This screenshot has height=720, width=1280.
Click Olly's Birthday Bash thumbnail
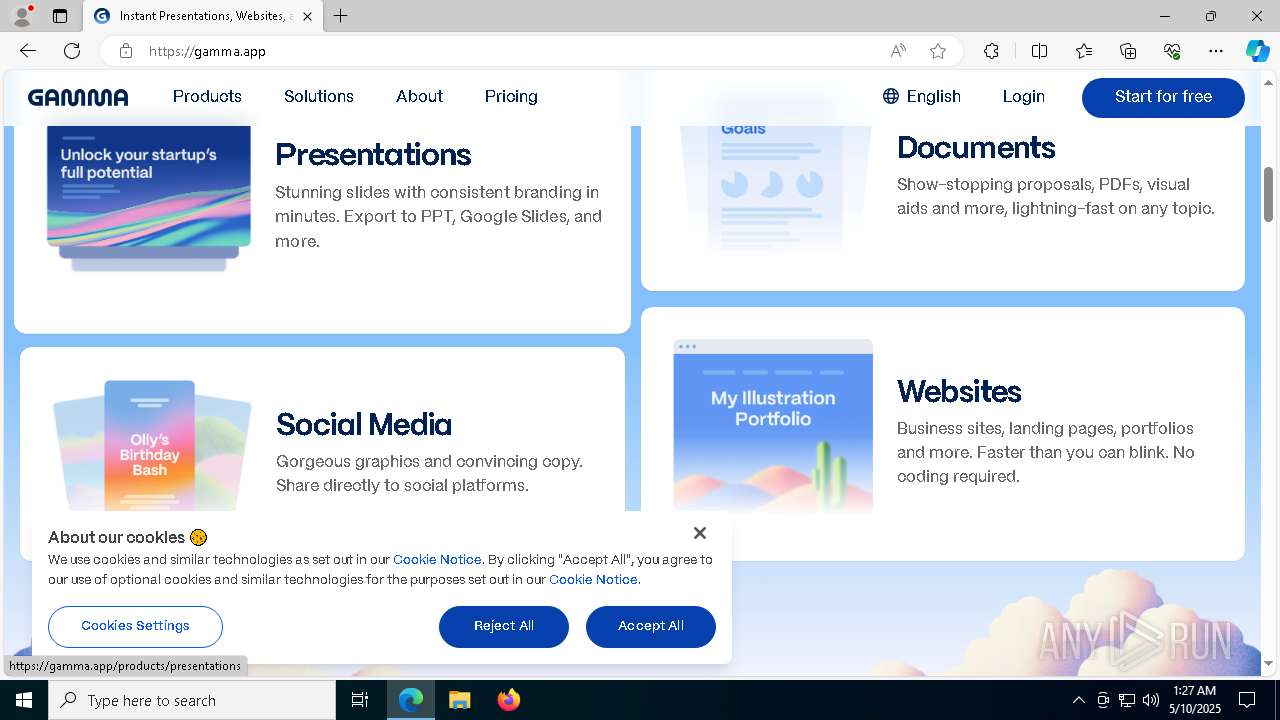point(150,447)
